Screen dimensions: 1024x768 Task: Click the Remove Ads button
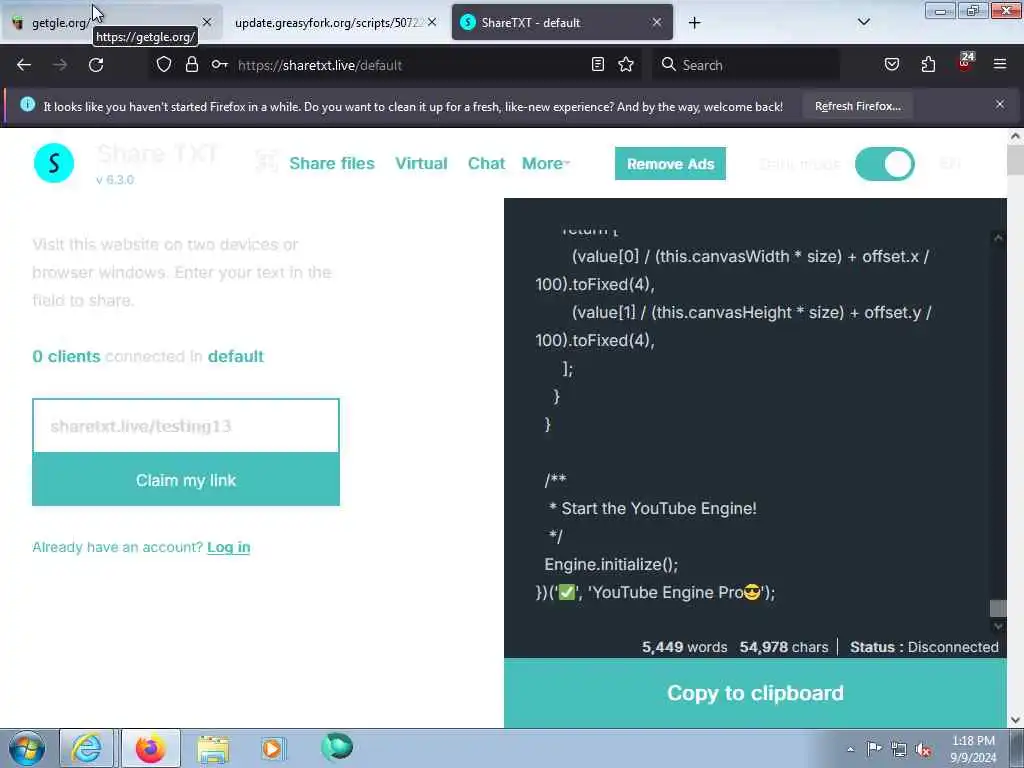[670, 164]
